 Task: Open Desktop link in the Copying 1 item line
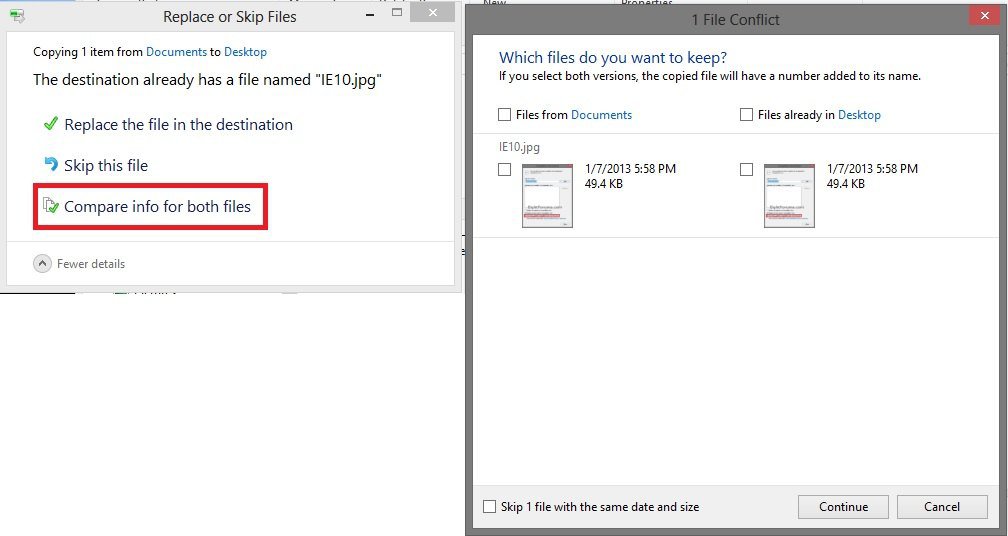point(245,52)
